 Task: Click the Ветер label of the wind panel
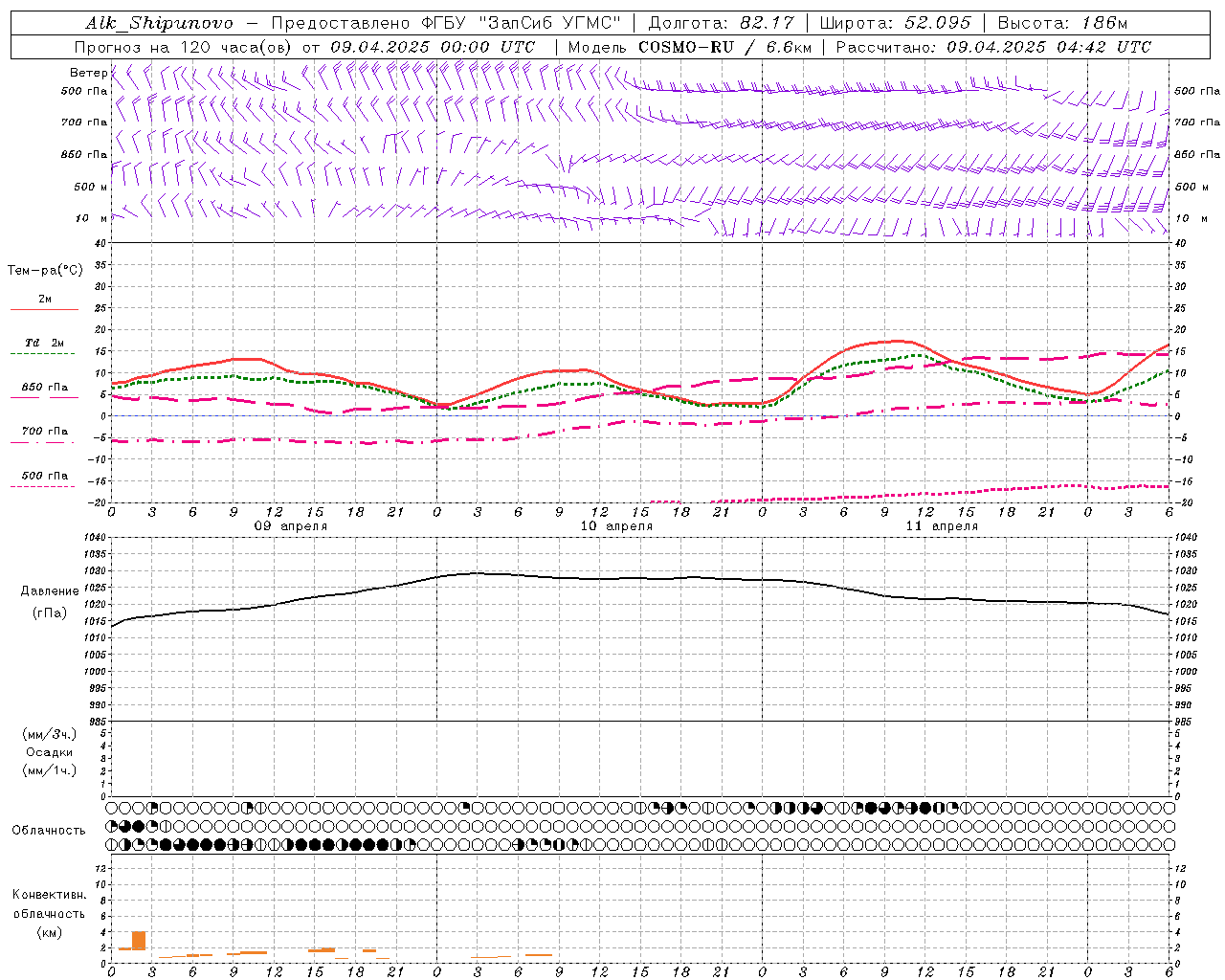[x=88, y=73]
